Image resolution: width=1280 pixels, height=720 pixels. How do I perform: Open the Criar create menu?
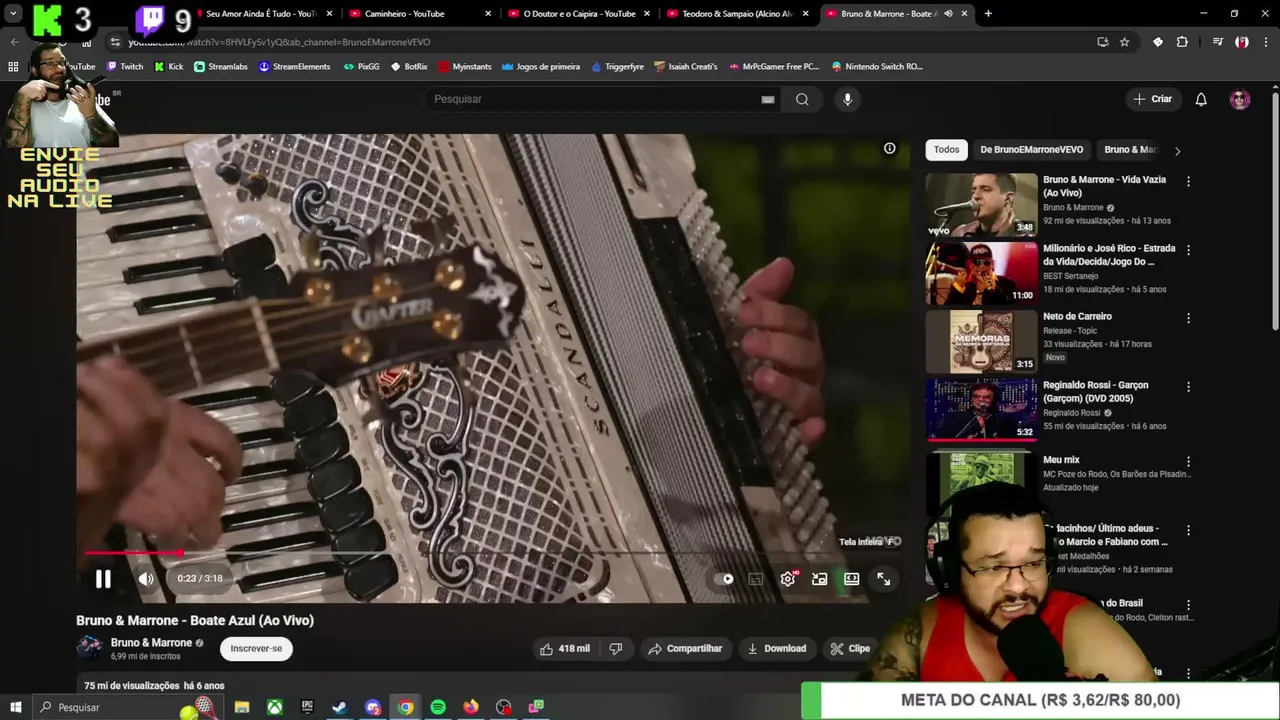coord(1152,99)
